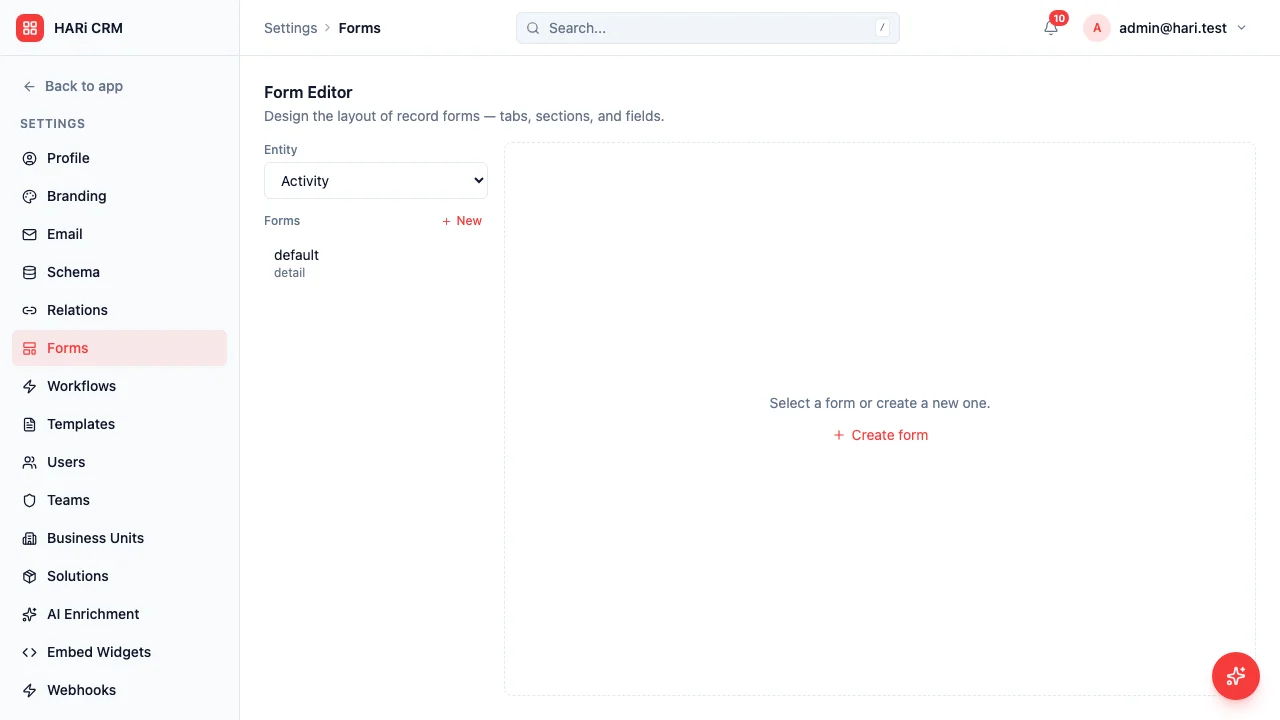
Task: Click the Create form button
Action: (880, 435)
